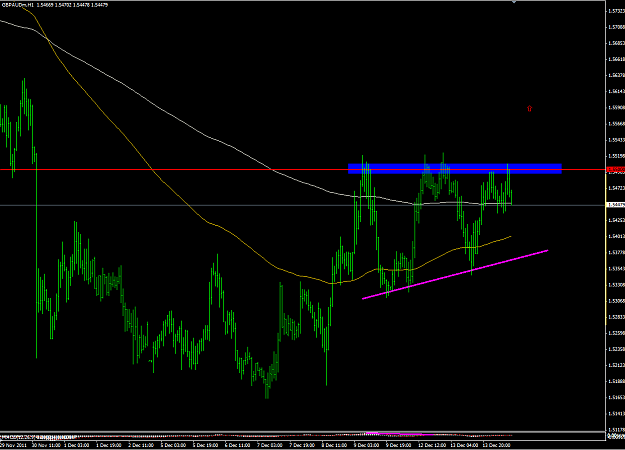Viewport: 625px width, 450px height.
Task: Click the '1 Dec 03:00' time label
Action: 77,445
